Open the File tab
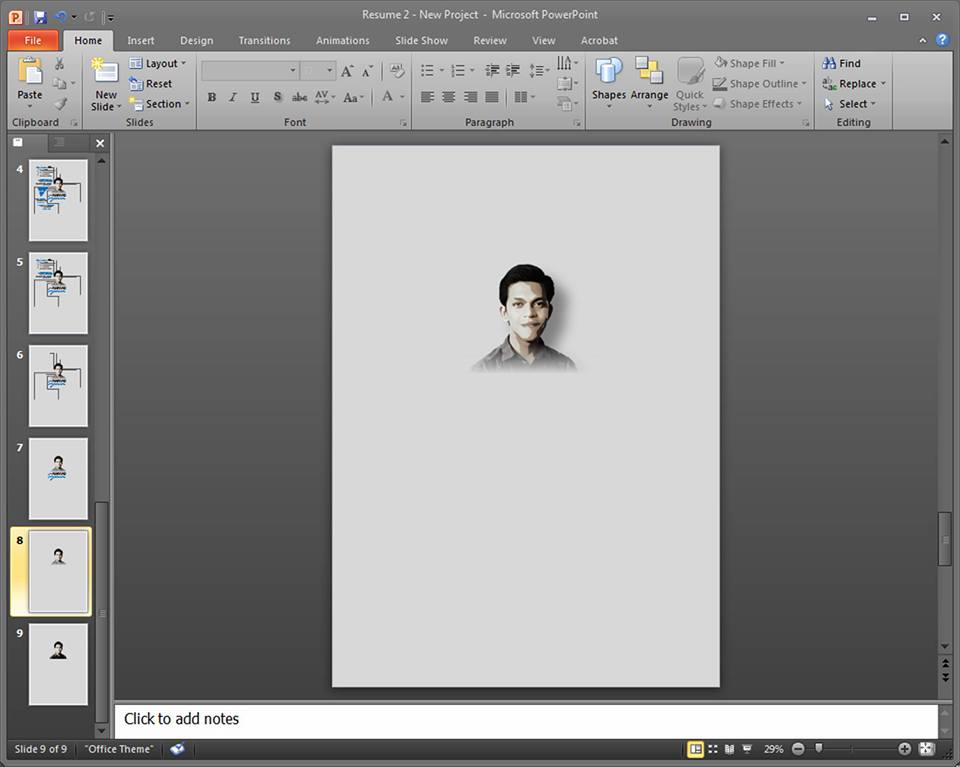 33,41
